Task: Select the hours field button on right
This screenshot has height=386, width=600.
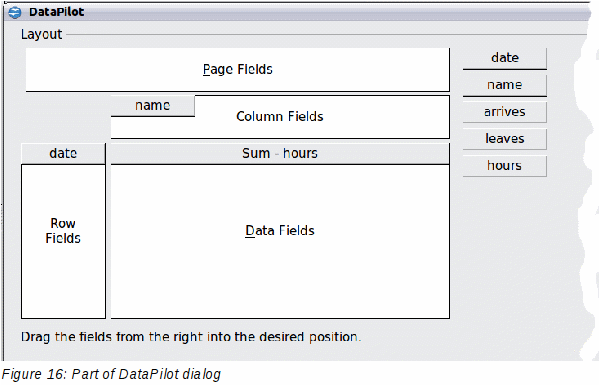Action: pos(505,166)
